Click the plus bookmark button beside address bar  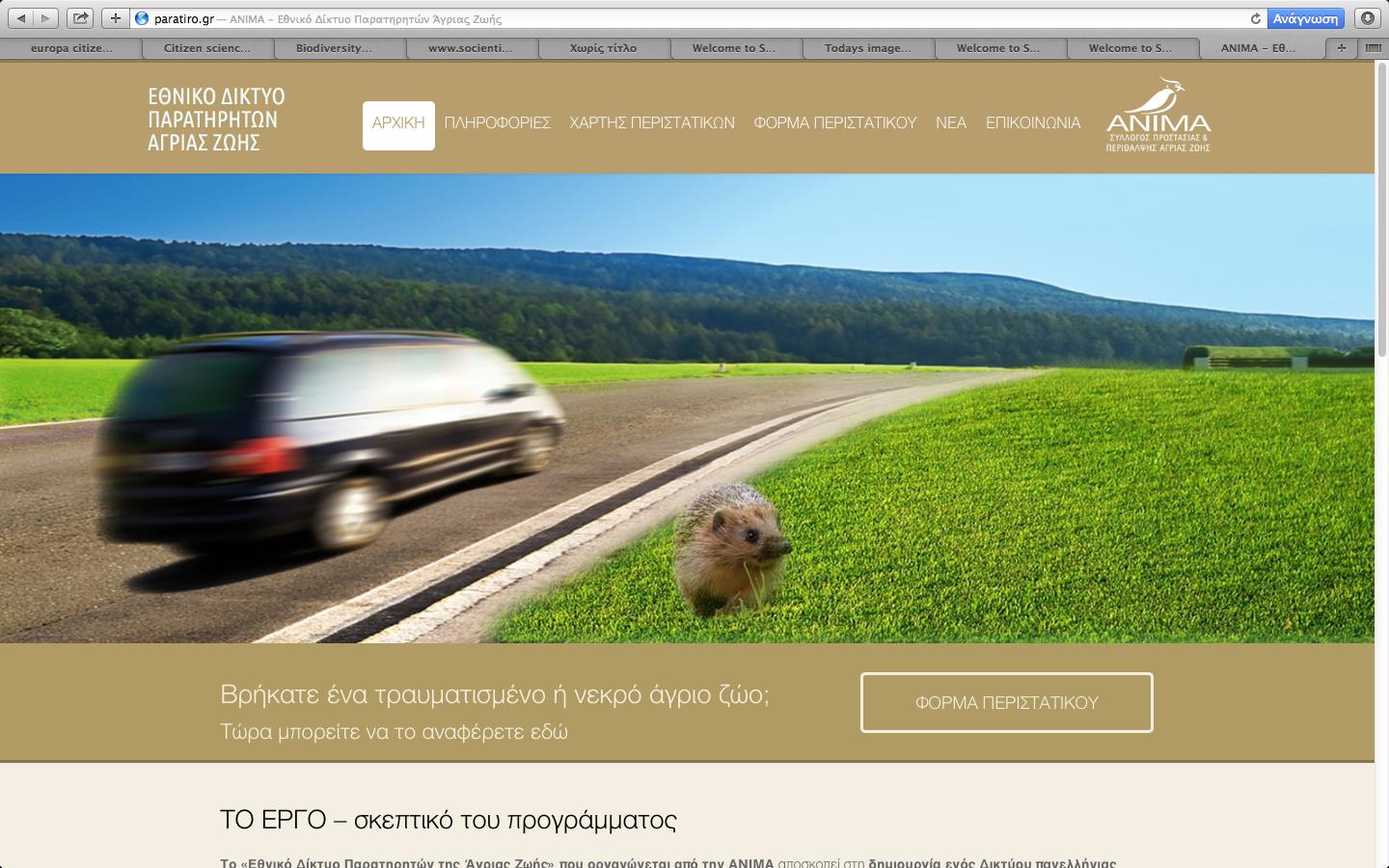[x=116, y=18]
